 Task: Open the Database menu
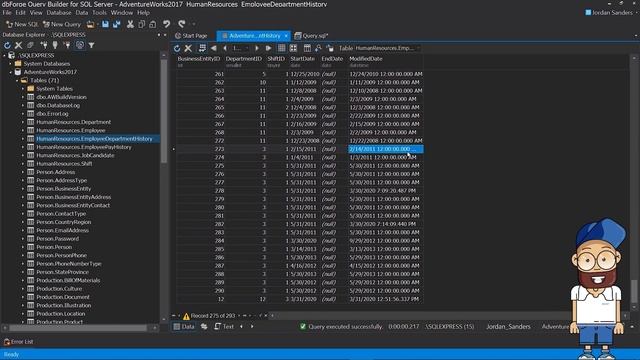(59, 13)
